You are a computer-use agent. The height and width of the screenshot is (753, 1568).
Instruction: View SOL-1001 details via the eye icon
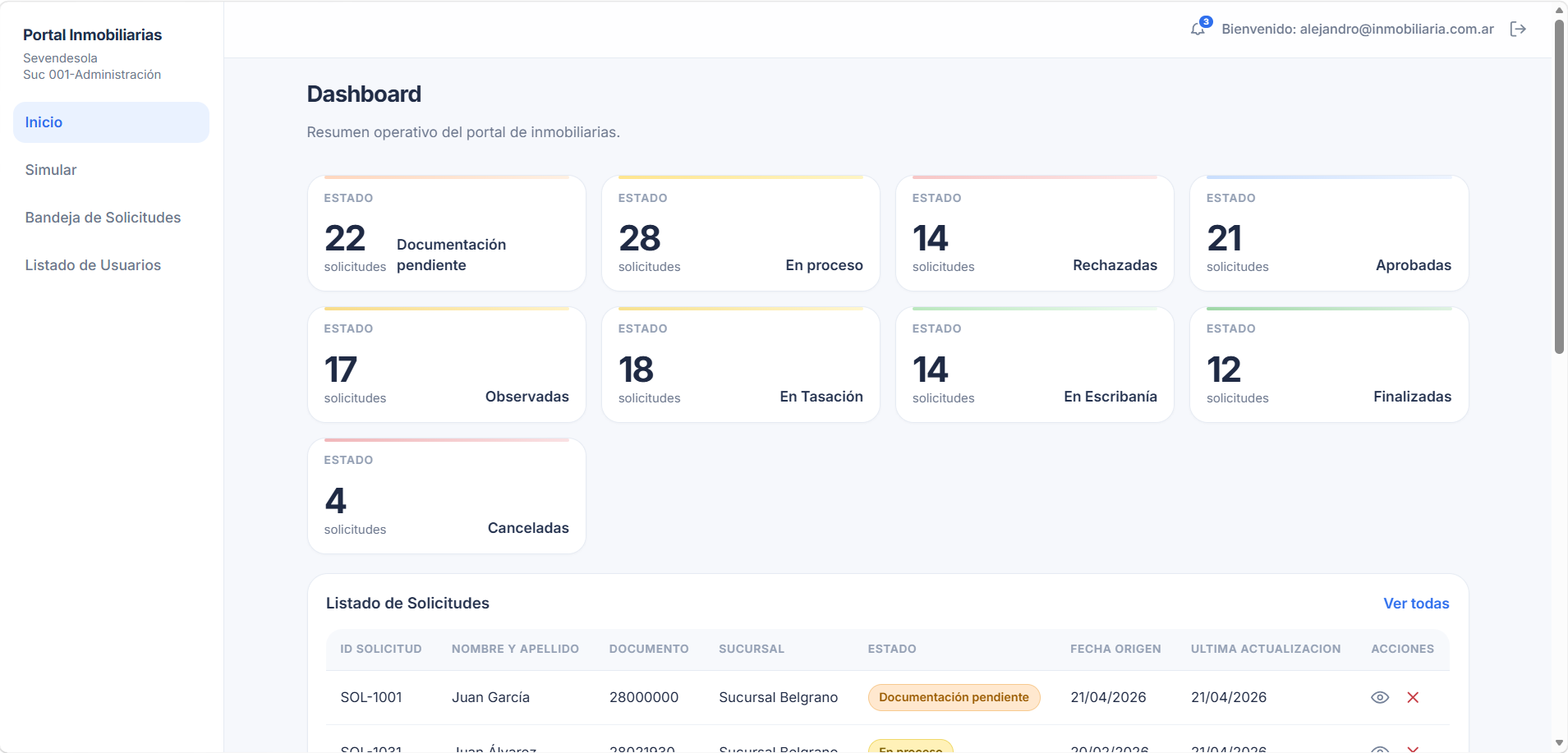coord(1379,696)
